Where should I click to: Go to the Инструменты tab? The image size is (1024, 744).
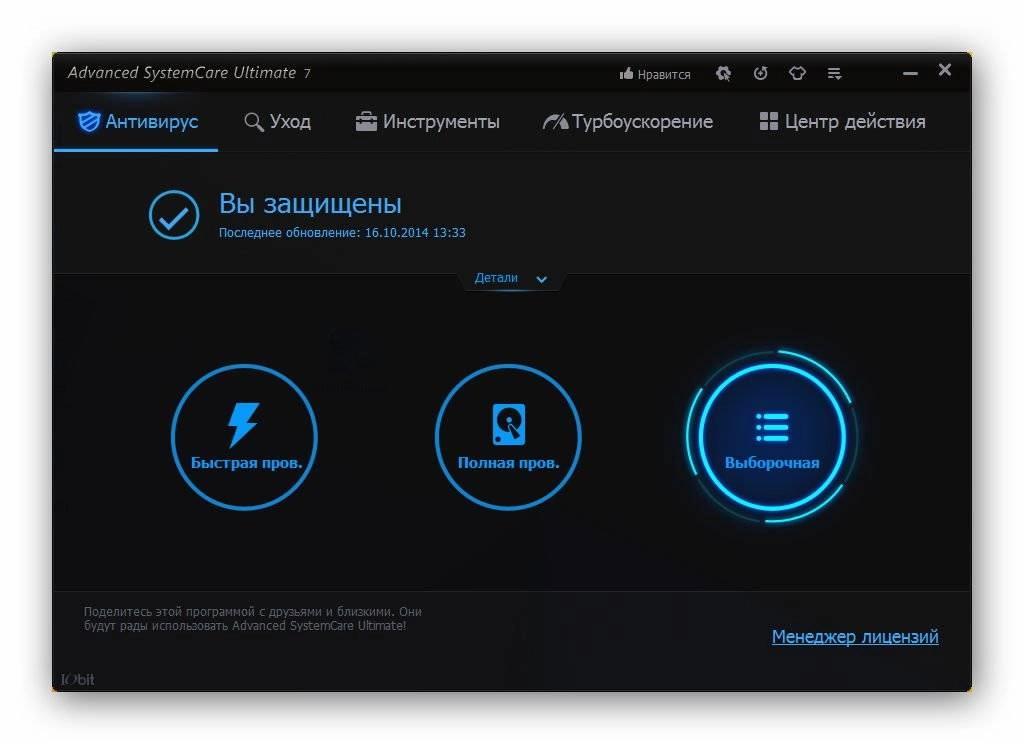click(428, 121)
